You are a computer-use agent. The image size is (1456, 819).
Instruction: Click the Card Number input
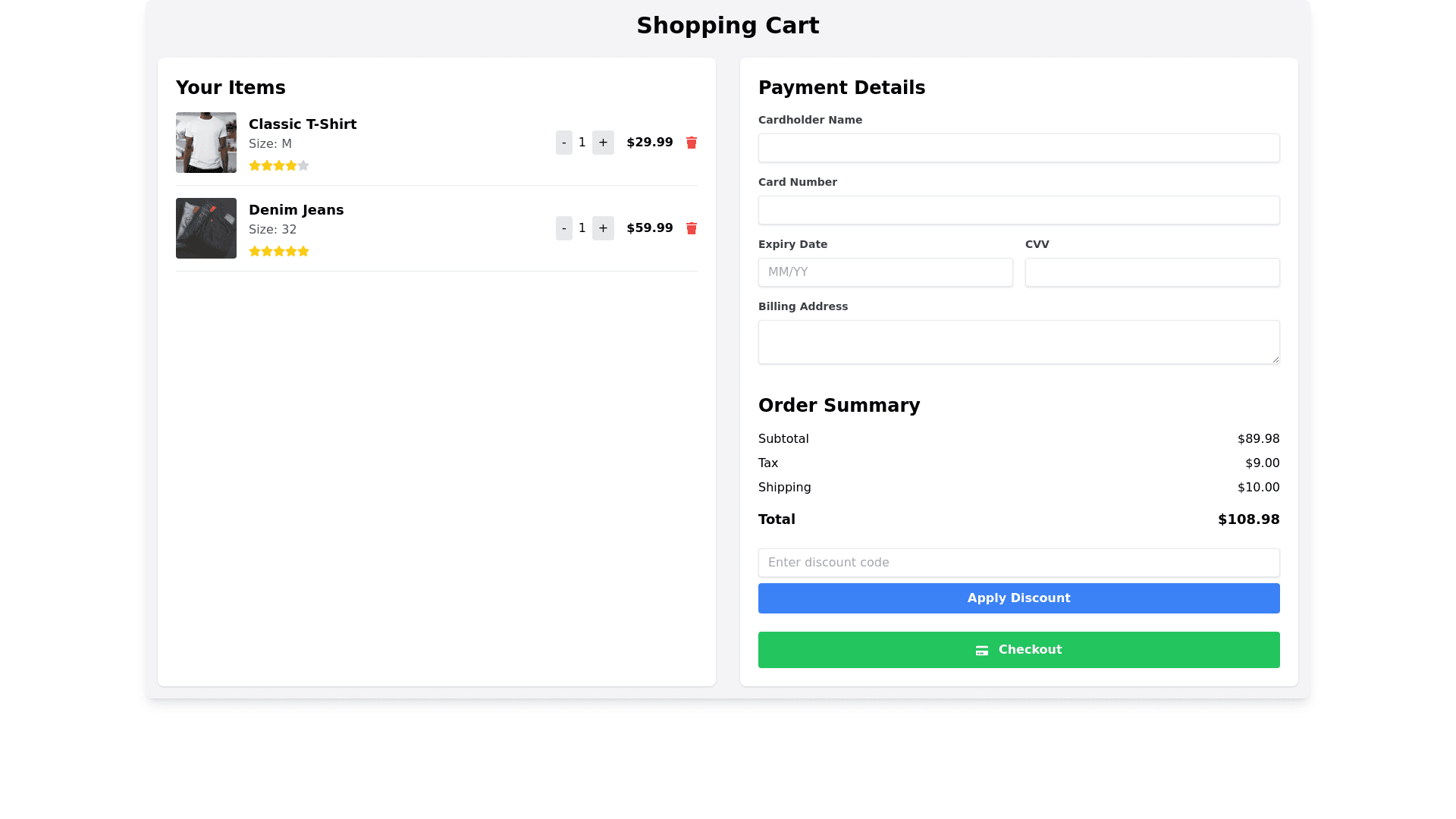[1018, 210]
